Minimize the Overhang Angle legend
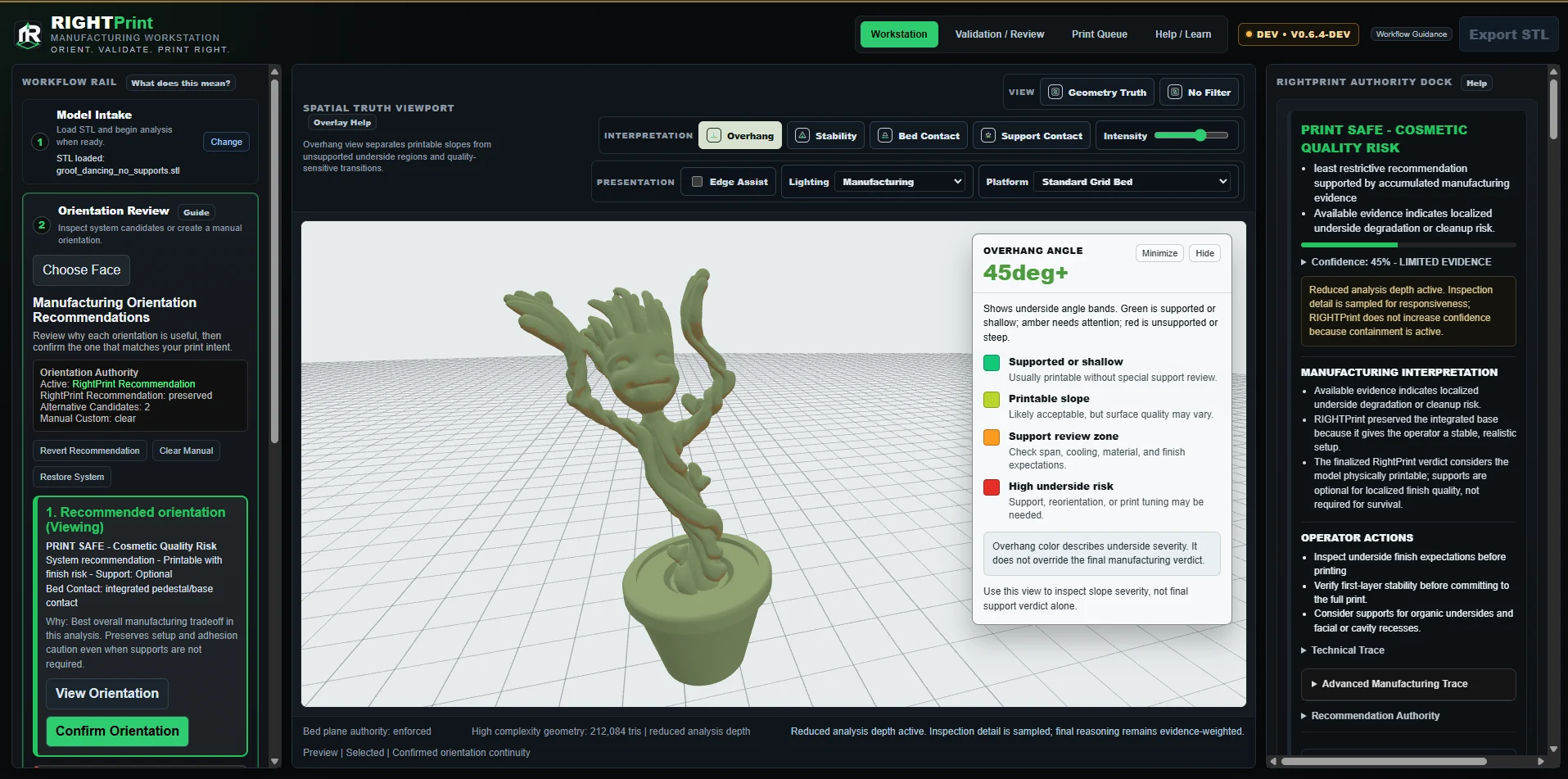The height and width of the screenshot is (779, 1568). pyautogui.click(x=1159, y=253)
